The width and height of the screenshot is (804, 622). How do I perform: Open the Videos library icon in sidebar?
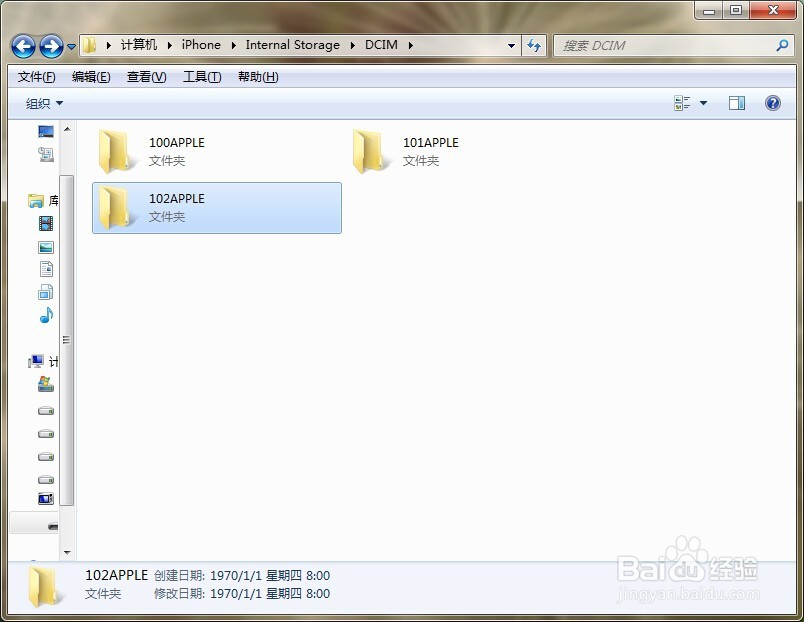(x=46, y=224)
